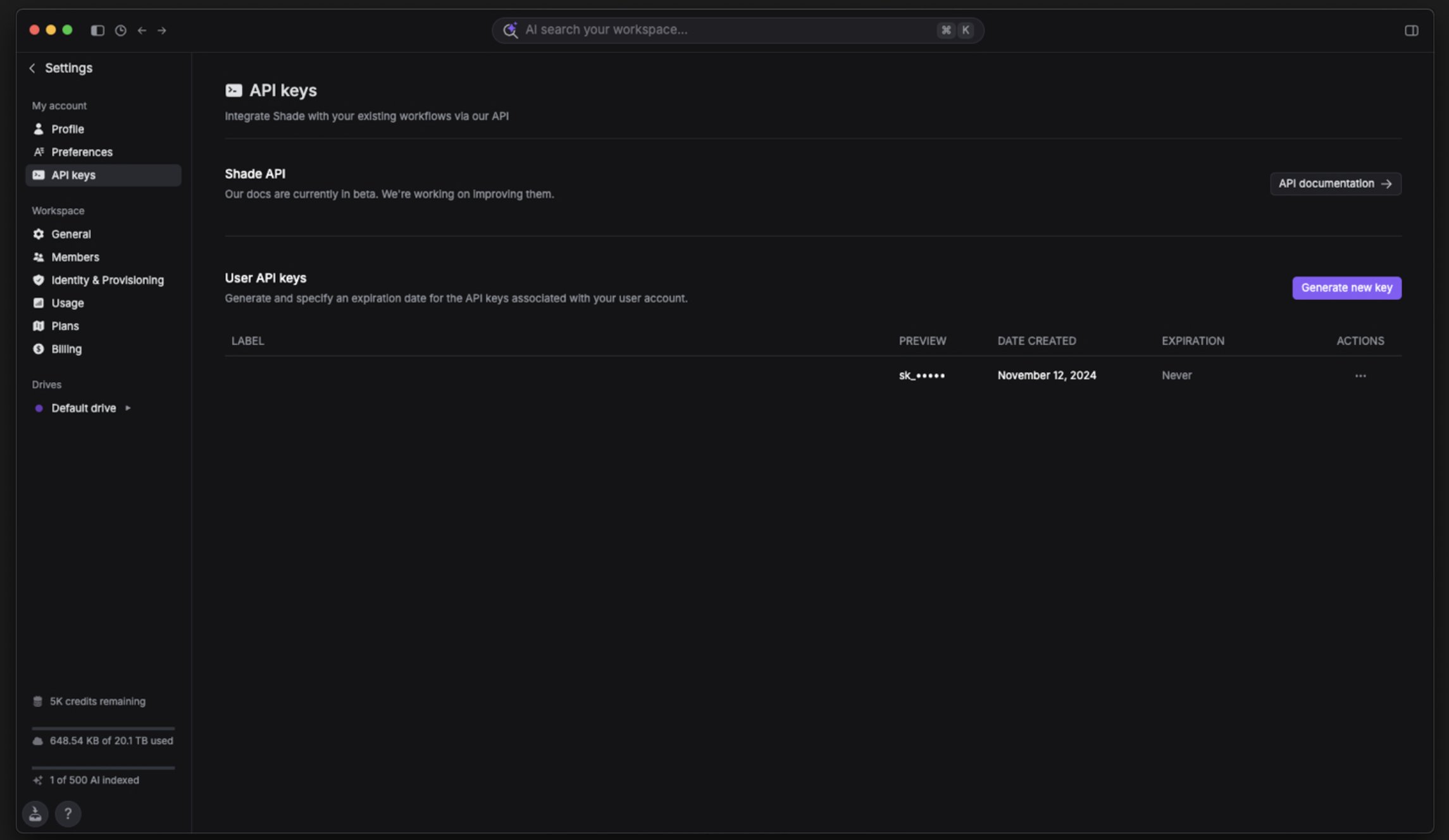Select the Profile icon under My account
Image resolution: width=1449 pixels, height=840 pixels.
click(x=39, y=129)
